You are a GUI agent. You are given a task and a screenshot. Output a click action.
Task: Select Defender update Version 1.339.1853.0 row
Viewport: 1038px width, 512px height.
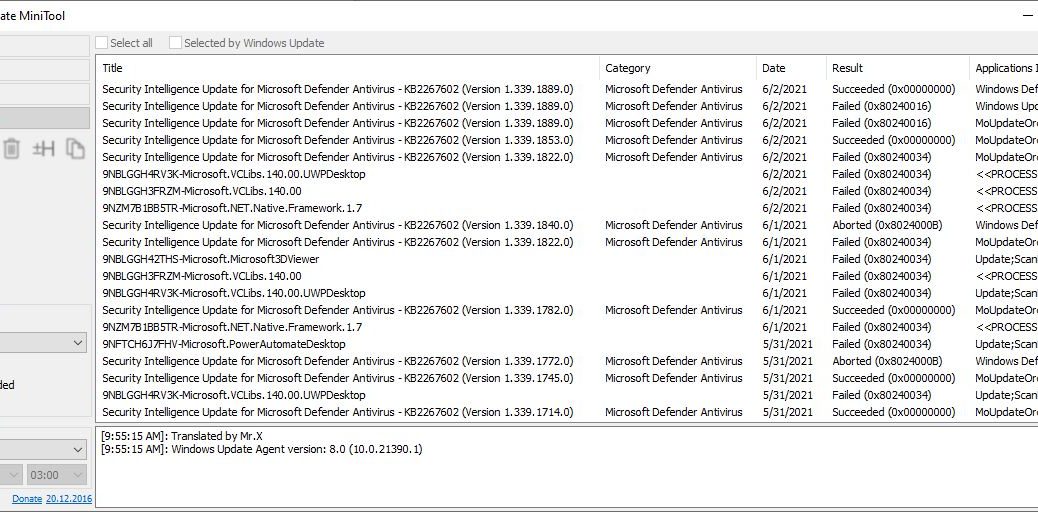pyautogui.click(x=567, y=140)
